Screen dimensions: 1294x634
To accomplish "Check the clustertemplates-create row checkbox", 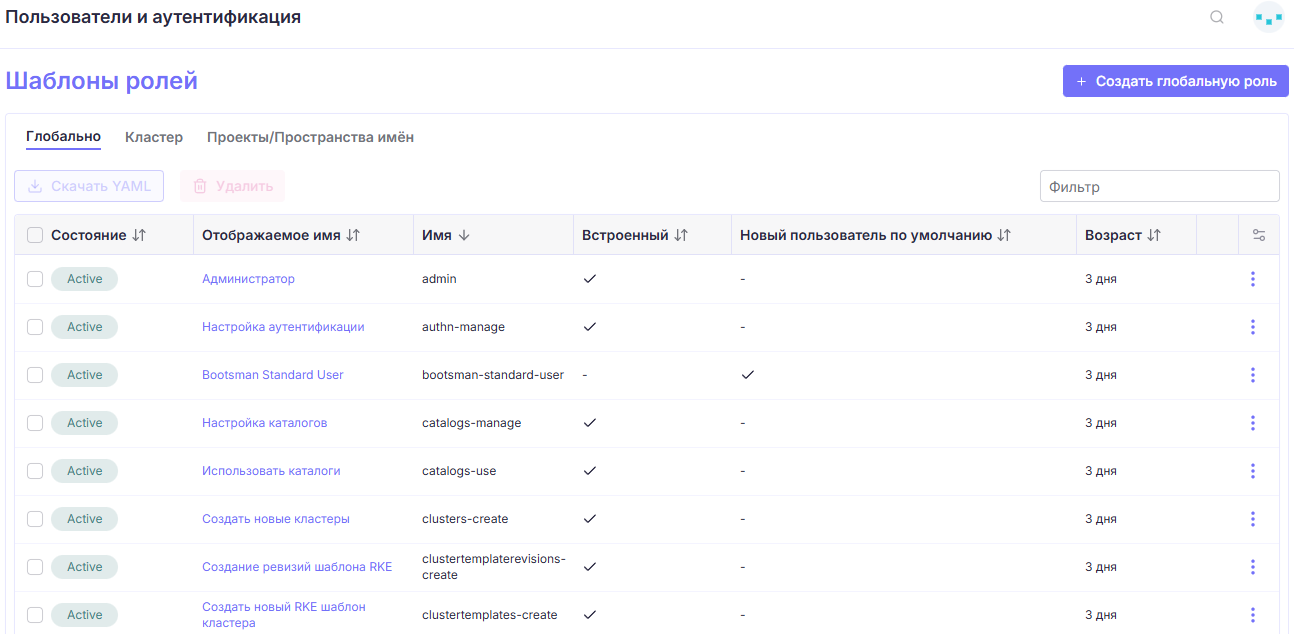I will click(35, 615).
